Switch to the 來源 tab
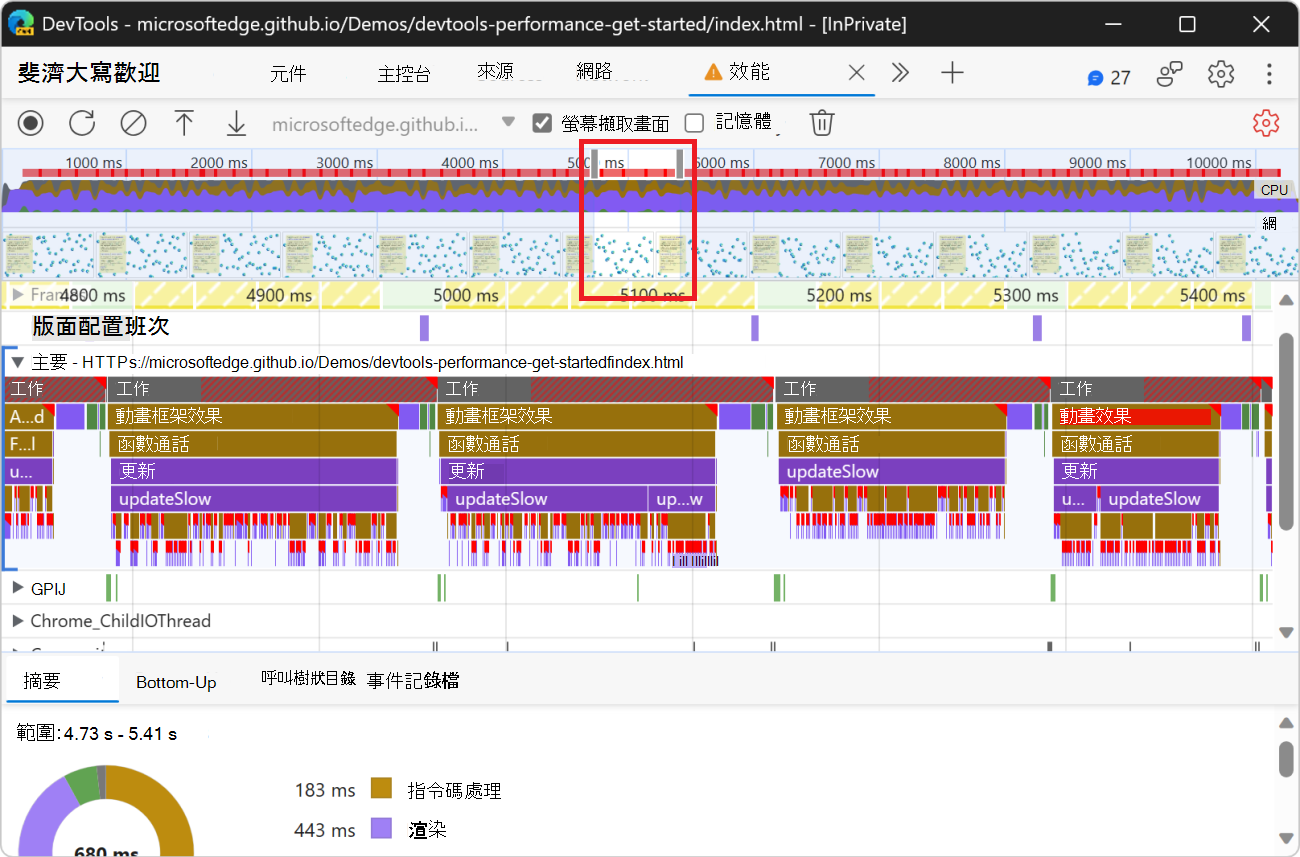This screenshot has height=857, width=1300. tap(496, 72)
